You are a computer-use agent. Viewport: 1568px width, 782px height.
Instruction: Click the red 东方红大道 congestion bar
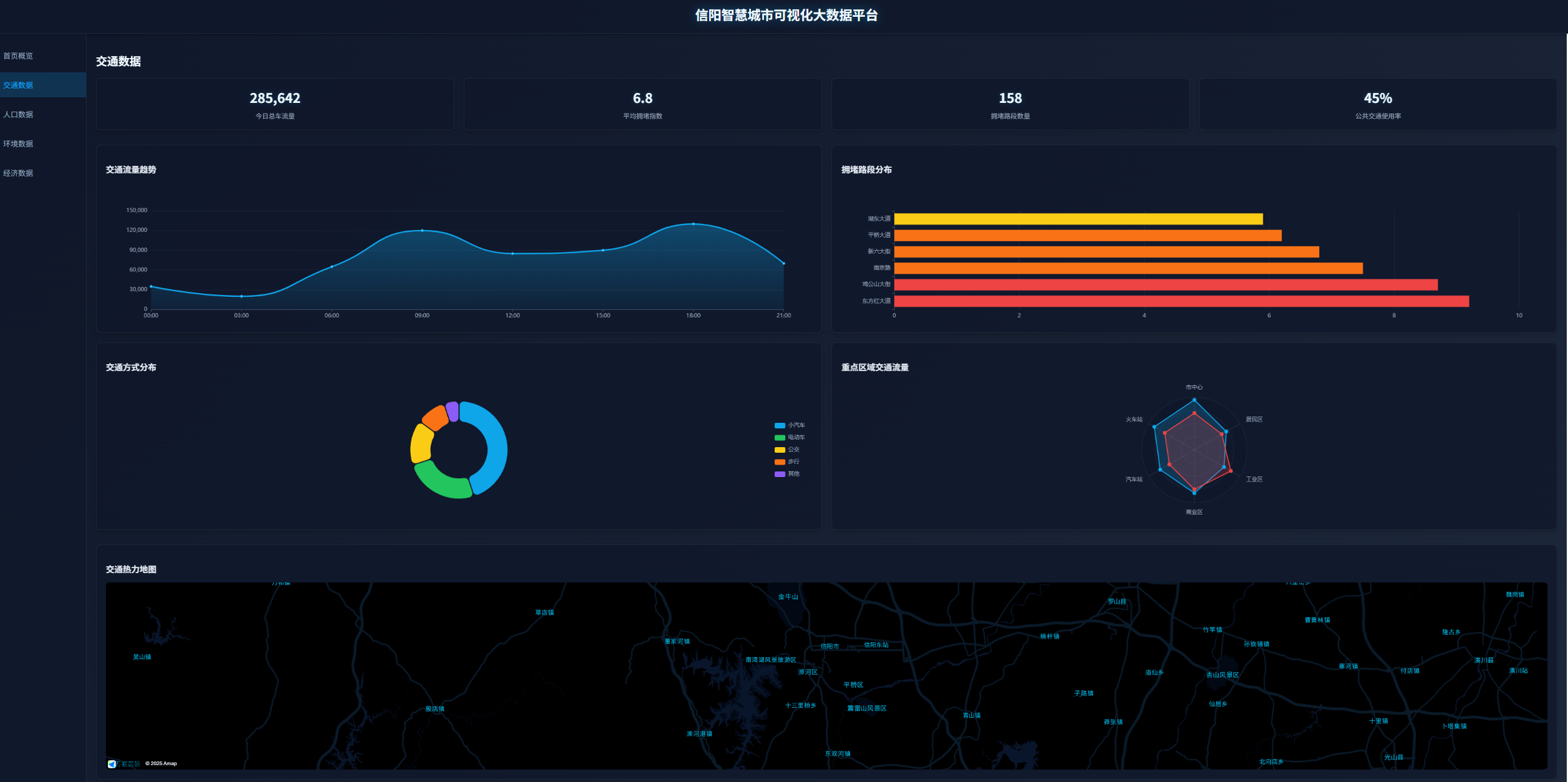point(1181,301)
